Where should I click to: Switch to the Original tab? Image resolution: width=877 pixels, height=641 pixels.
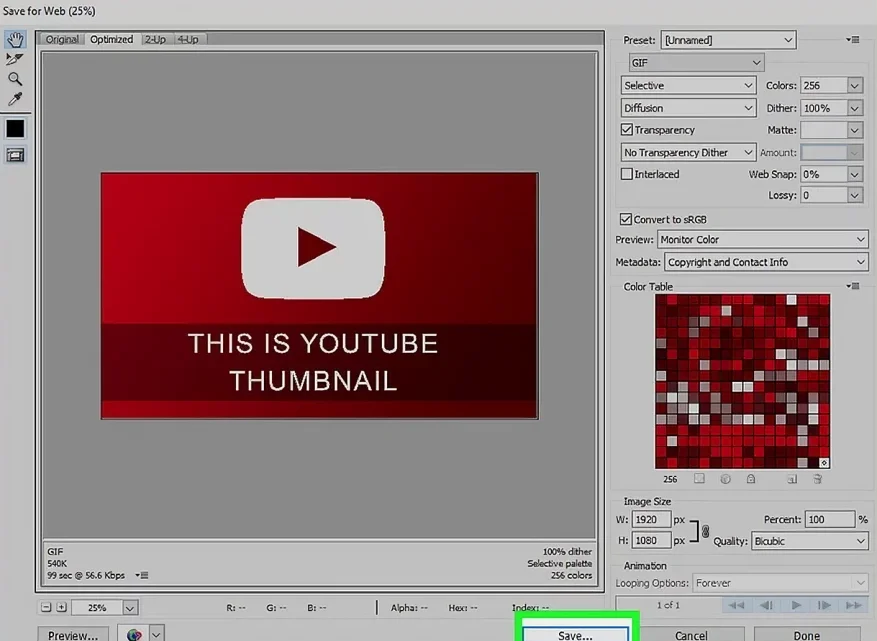click(62, 39)
